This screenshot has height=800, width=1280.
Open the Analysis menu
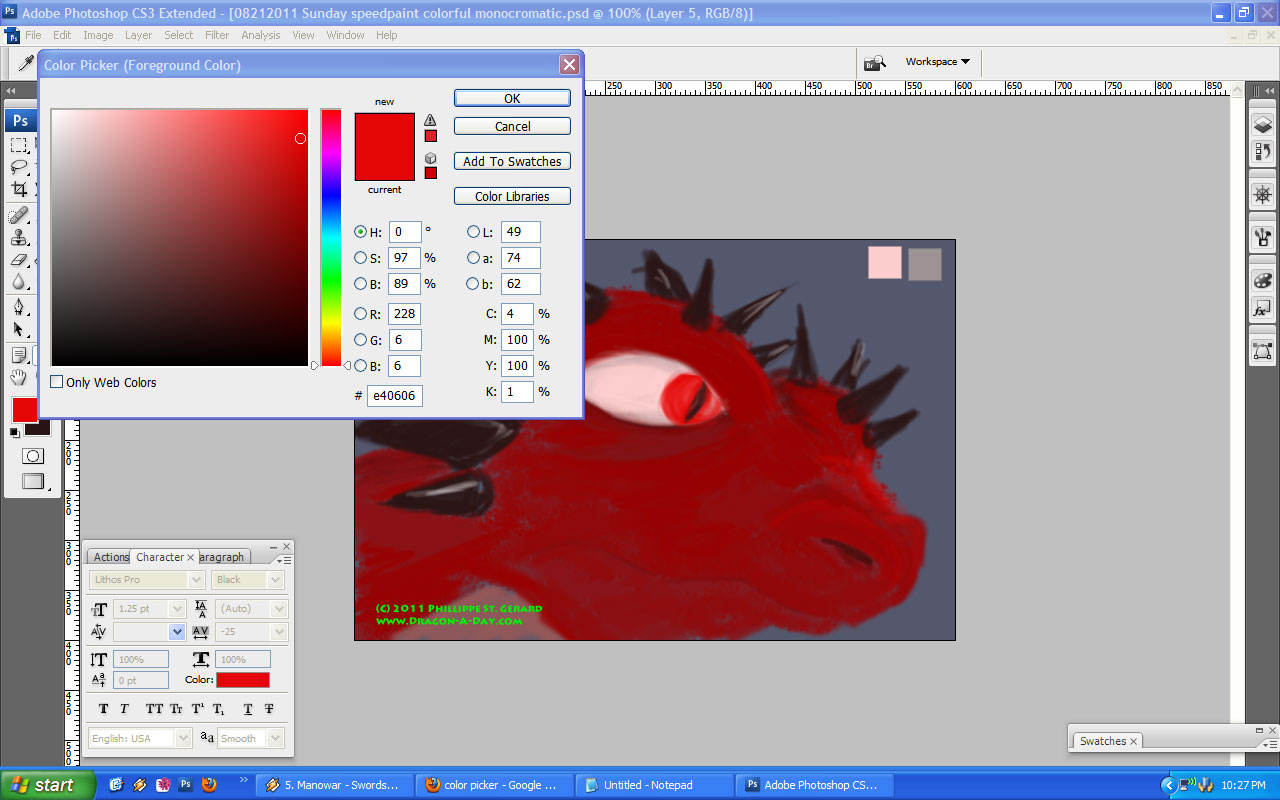click(261, 35)
